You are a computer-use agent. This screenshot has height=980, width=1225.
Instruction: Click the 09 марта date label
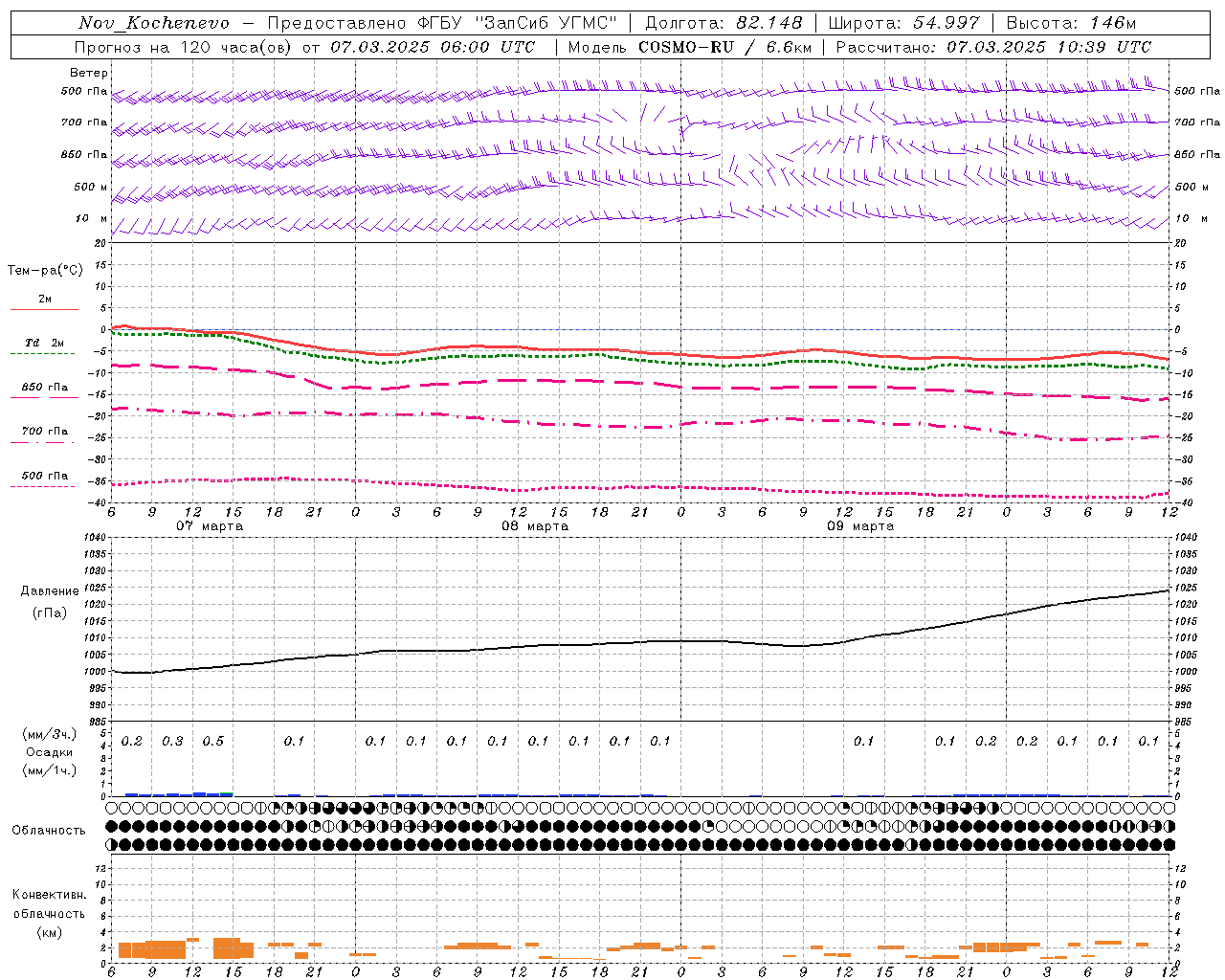[x=860, y=526]
